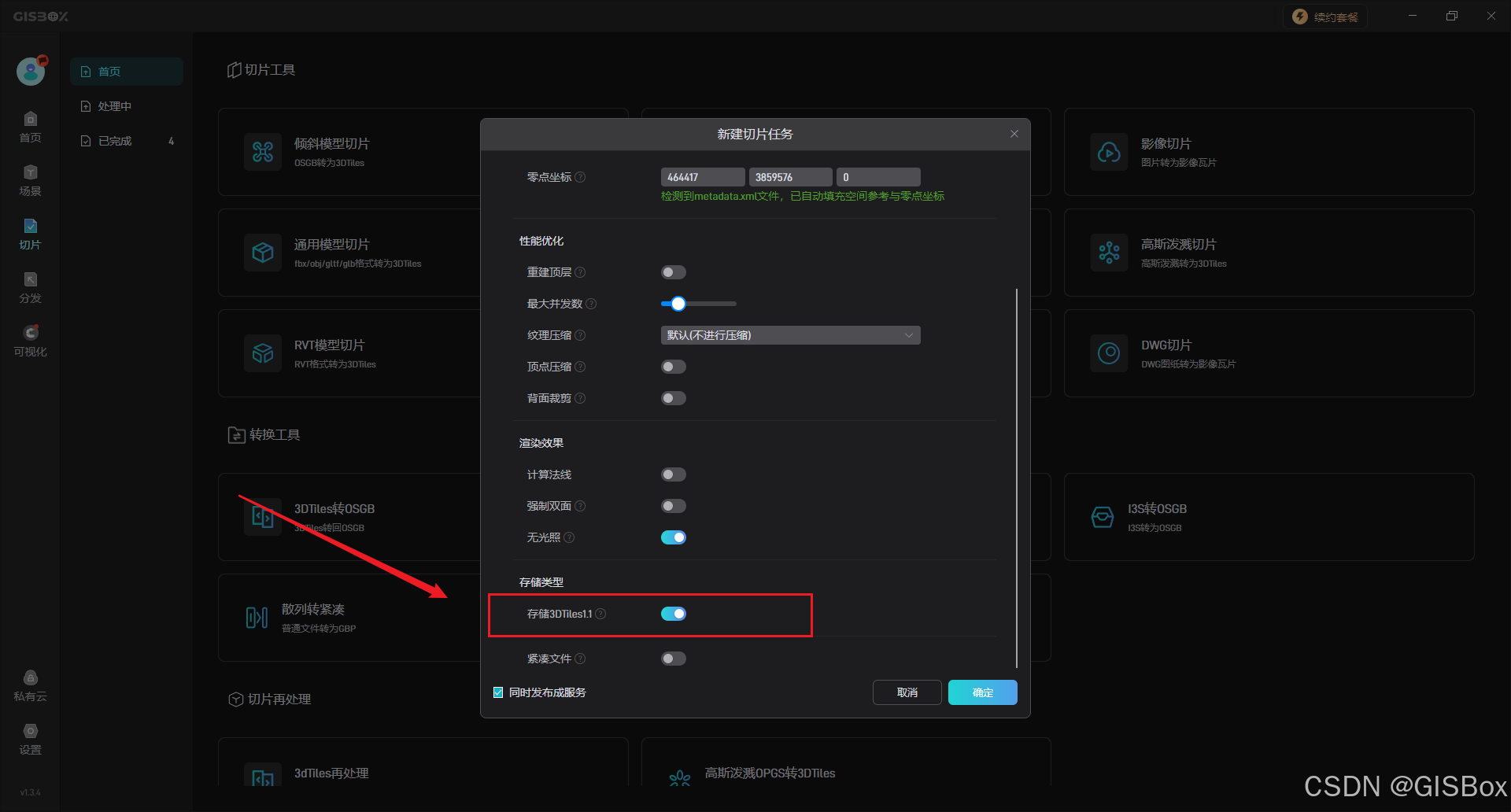Open the 3dTiles再处理 card
The image size is (1511, 812).
click(423, 762)
